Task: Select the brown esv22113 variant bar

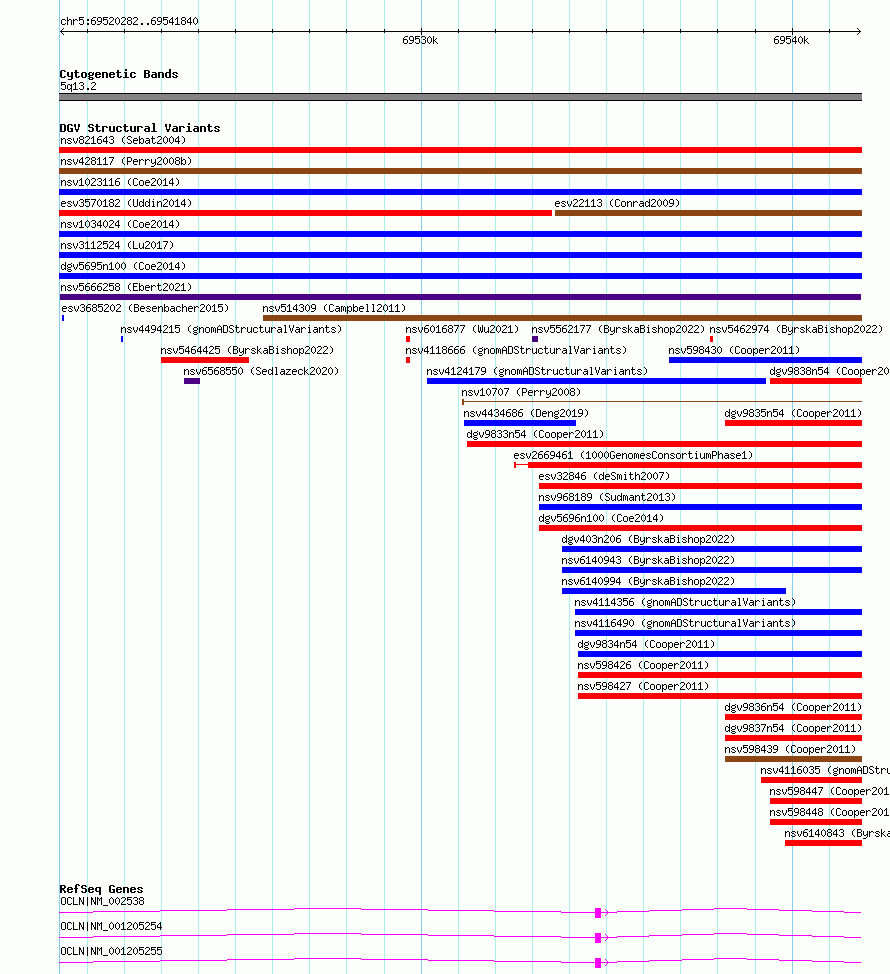Action: point(708,213)
